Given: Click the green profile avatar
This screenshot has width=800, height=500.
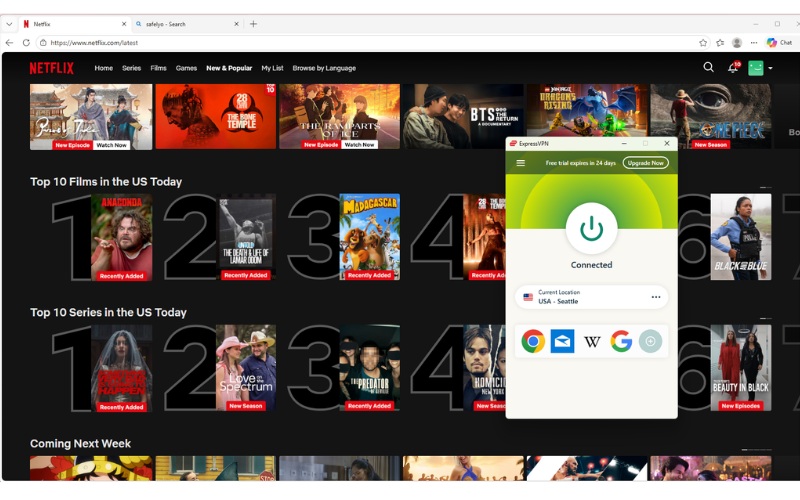Looking at the screenshot, I should coord(756,68).
